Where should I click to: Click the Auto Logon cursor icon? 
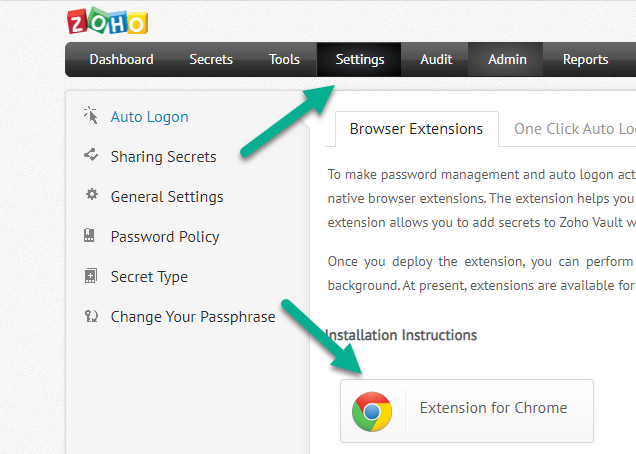(91, 116)
